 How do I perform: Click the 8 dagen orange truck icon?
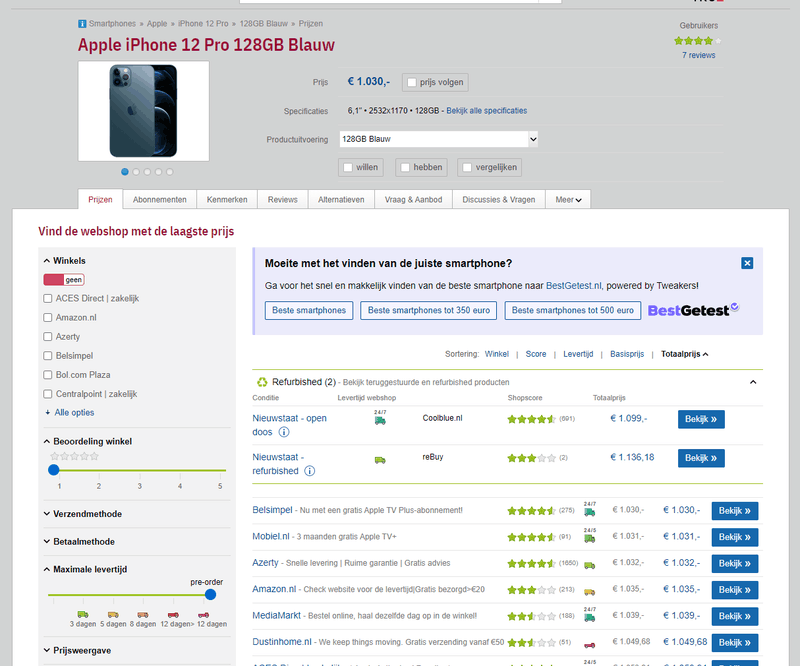tap(143, 614)
